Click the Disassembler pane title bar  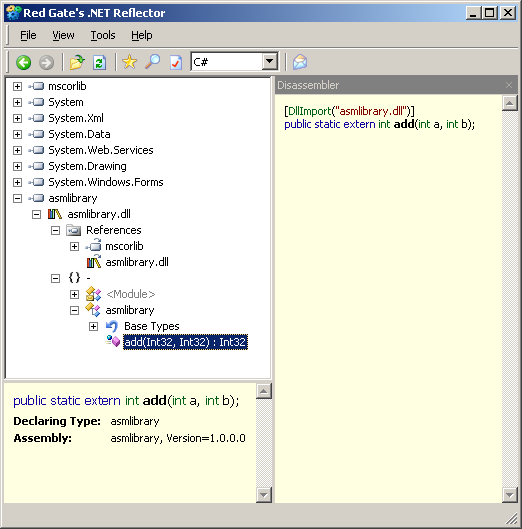tap(396, 85)
